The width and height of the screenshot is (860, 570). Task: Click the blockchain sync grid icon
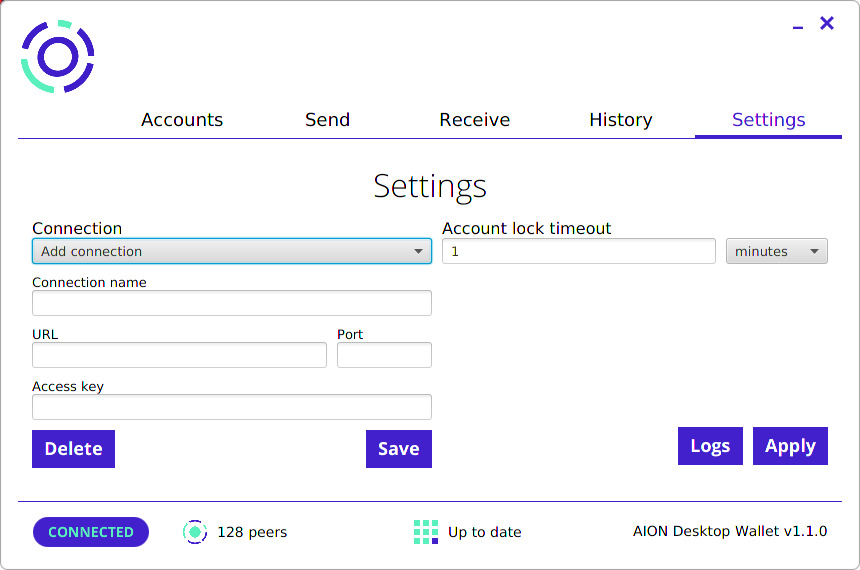pos(426,532)
